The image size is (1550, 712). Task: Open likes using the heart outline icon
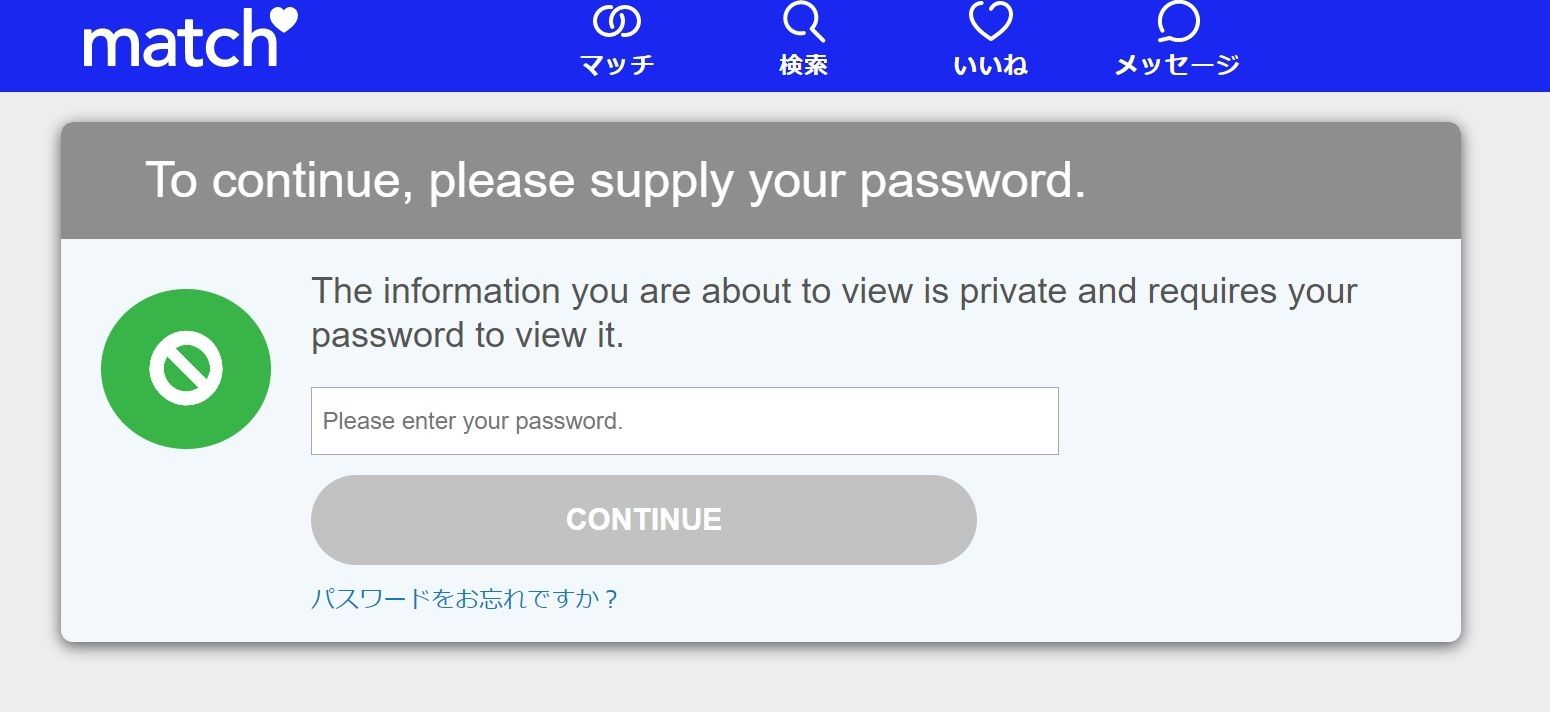991,21
